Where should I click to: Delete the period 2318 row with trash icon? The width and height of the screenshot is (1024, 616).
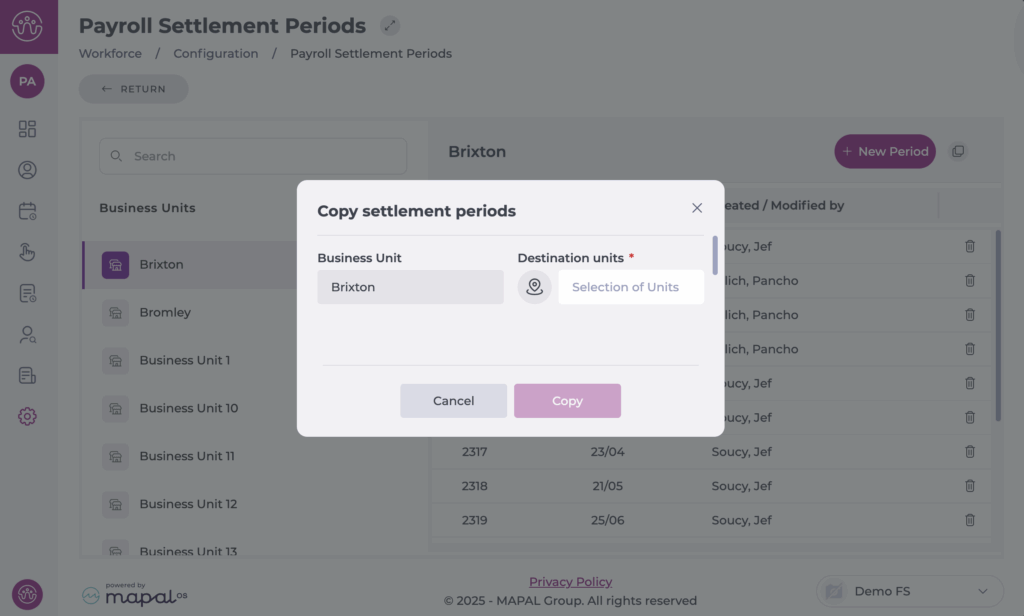coord(970,485)
